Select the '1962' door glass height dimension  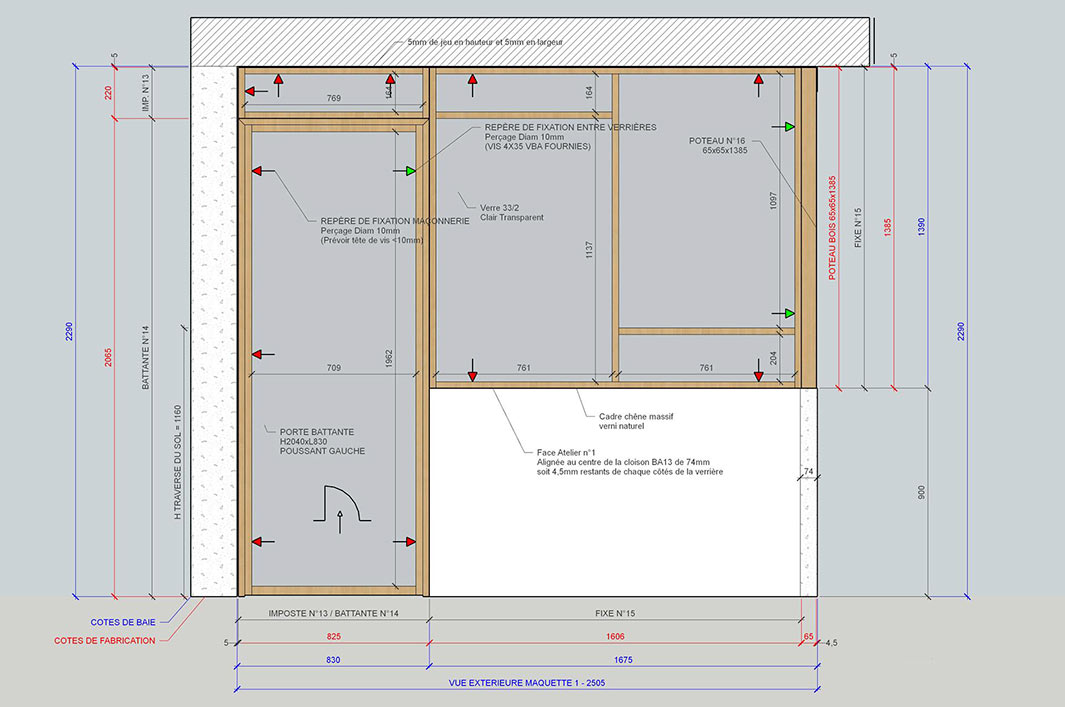point(389,359)
